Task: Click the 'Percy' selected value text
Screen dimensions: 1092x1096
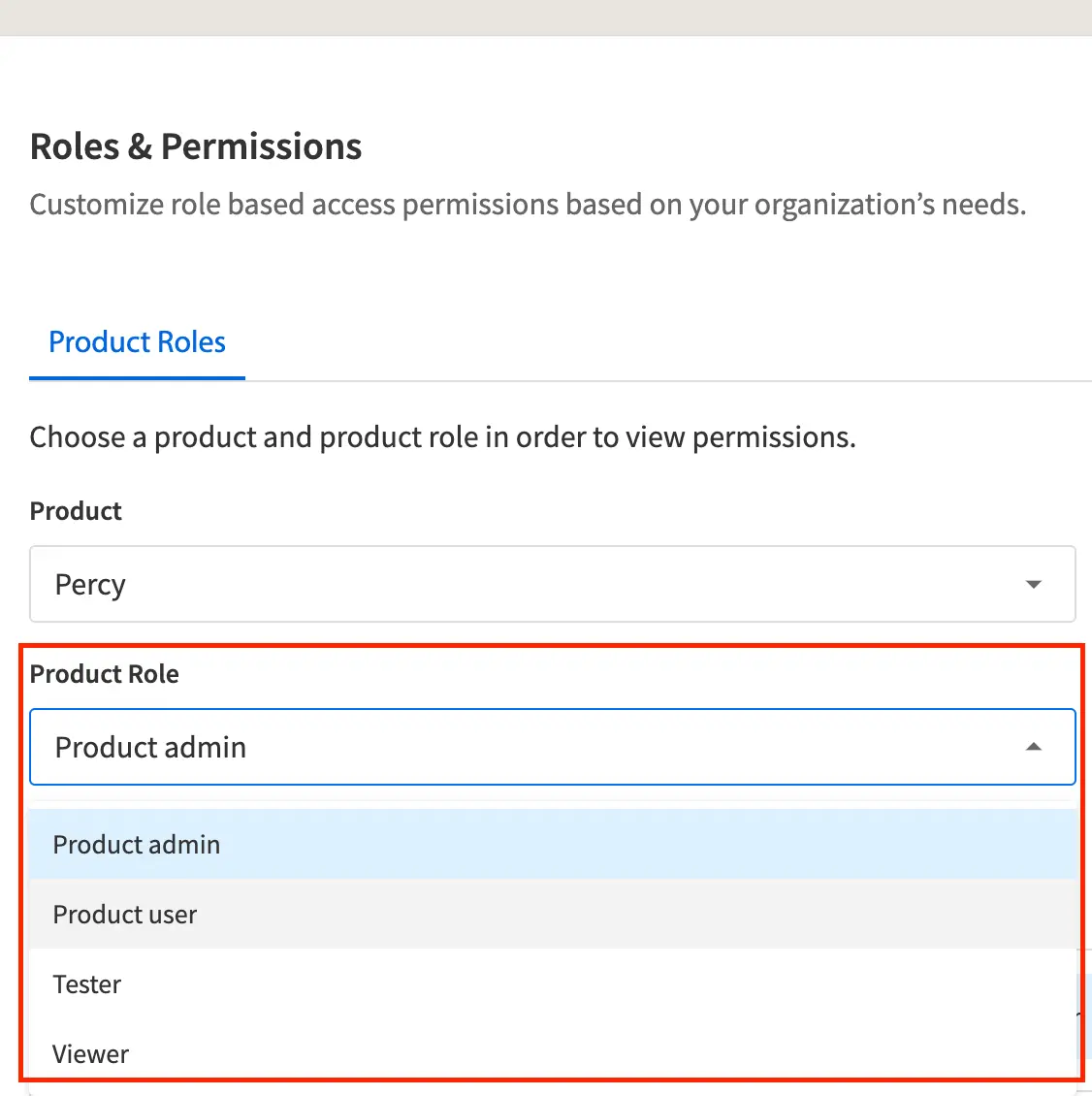Action: click(90, 585)
